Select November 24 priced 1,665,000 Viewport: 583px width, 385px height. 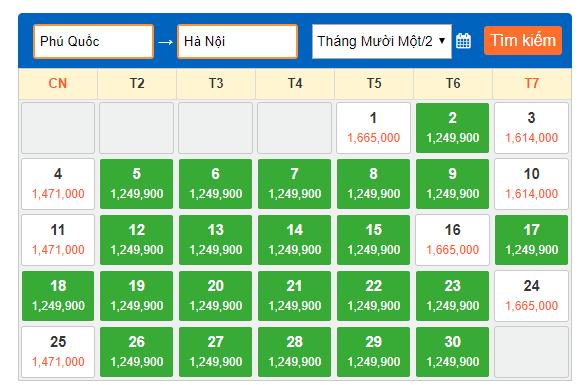click(531, 296)
